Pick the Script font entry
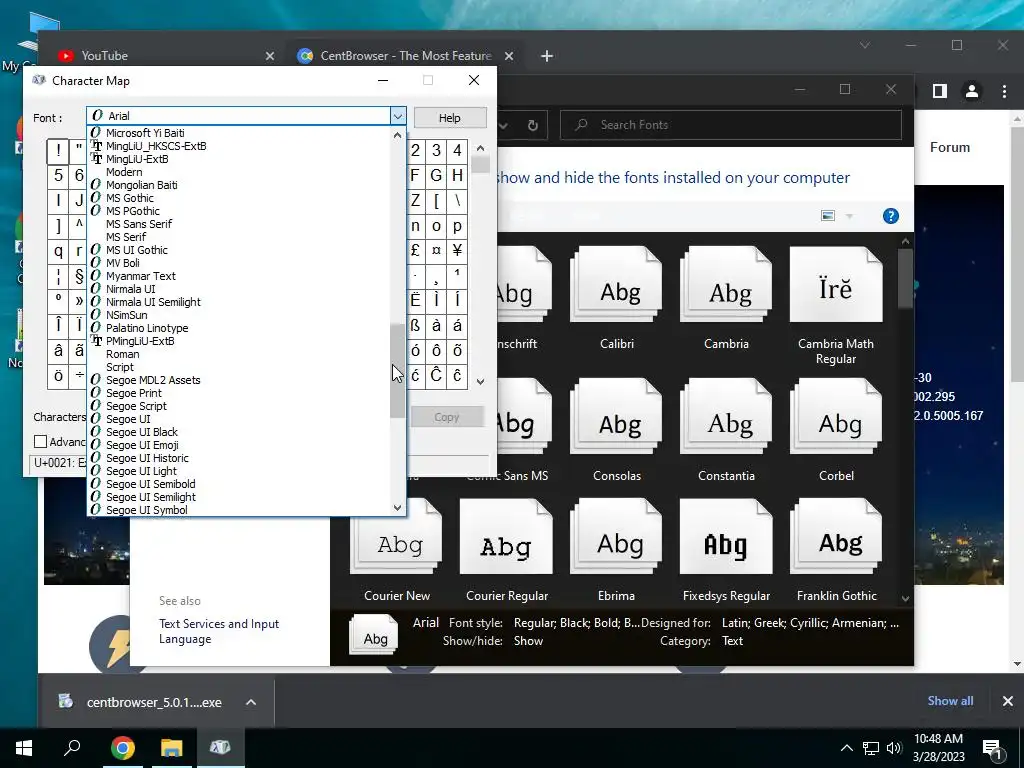 120,367
